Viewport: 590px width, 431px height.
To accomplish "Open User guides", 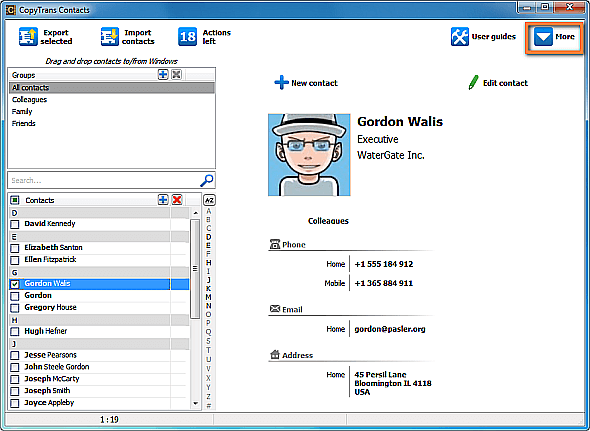I will click(483, 37).
